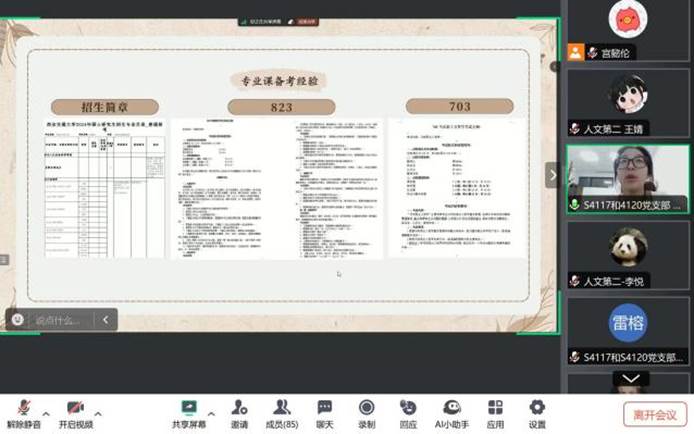The height and width of the screenshot is (434, 694).
Task: Collapse the participant video sidebar
Action: pos(551,174)
